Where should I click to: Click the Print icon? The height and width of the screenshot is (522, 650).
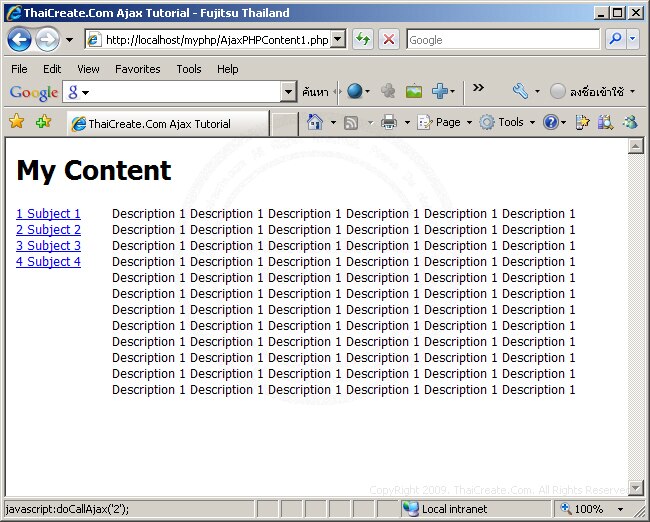click(x=388, y=122)
